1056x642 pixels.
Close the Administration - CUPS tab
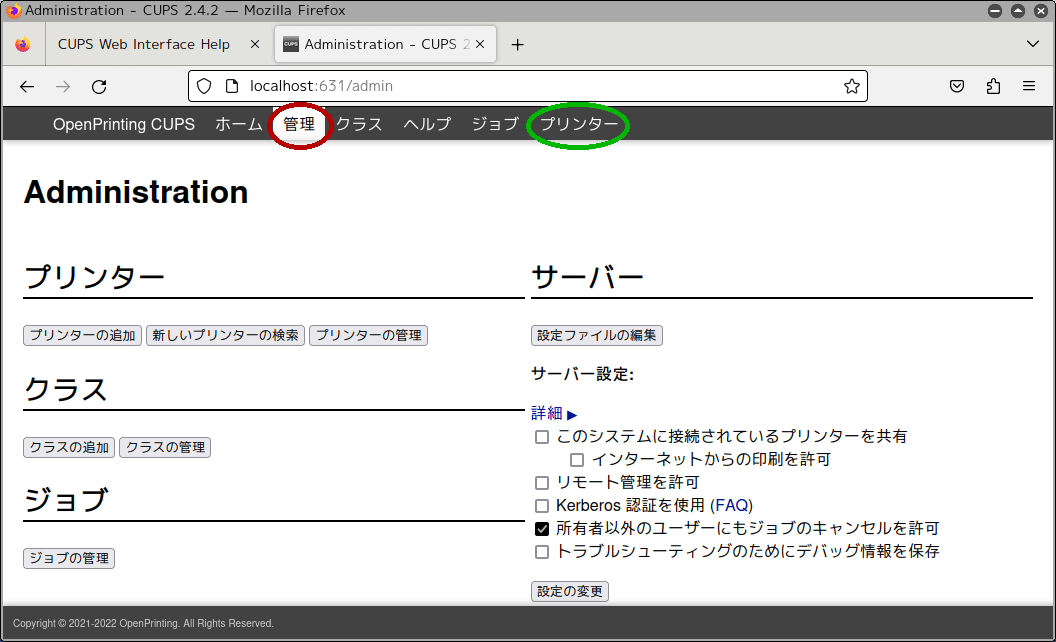pos(480,44)
